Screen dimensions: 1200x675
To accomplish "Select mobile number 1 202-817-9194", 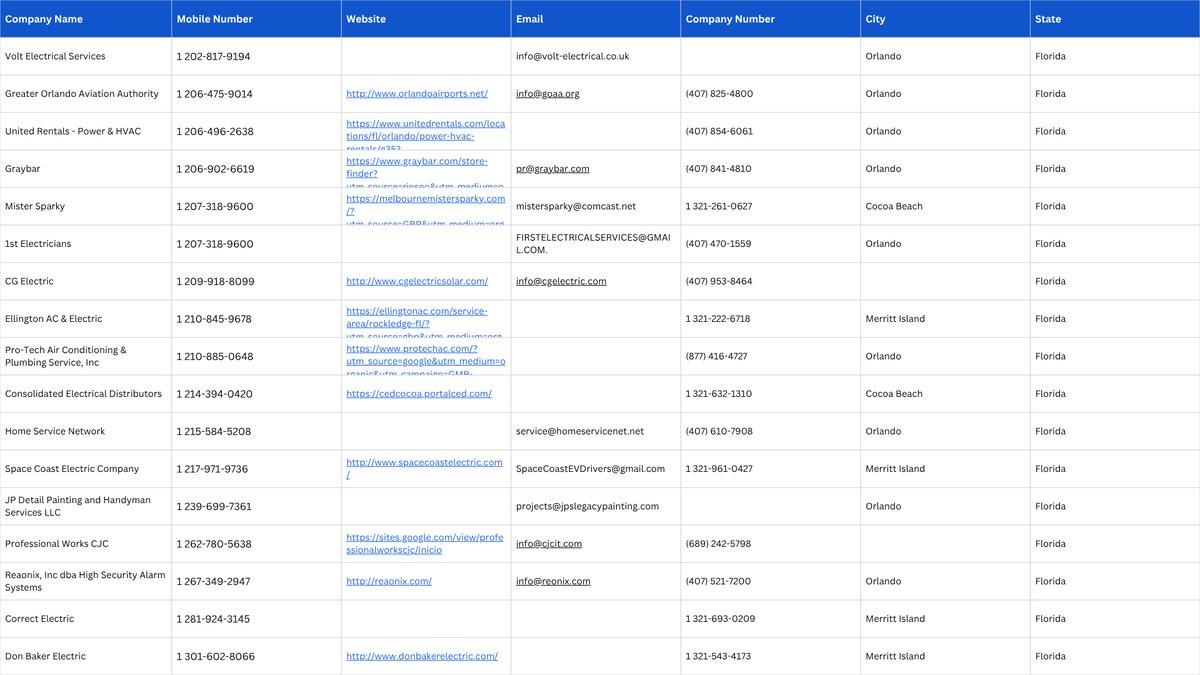I will (256, 56).
